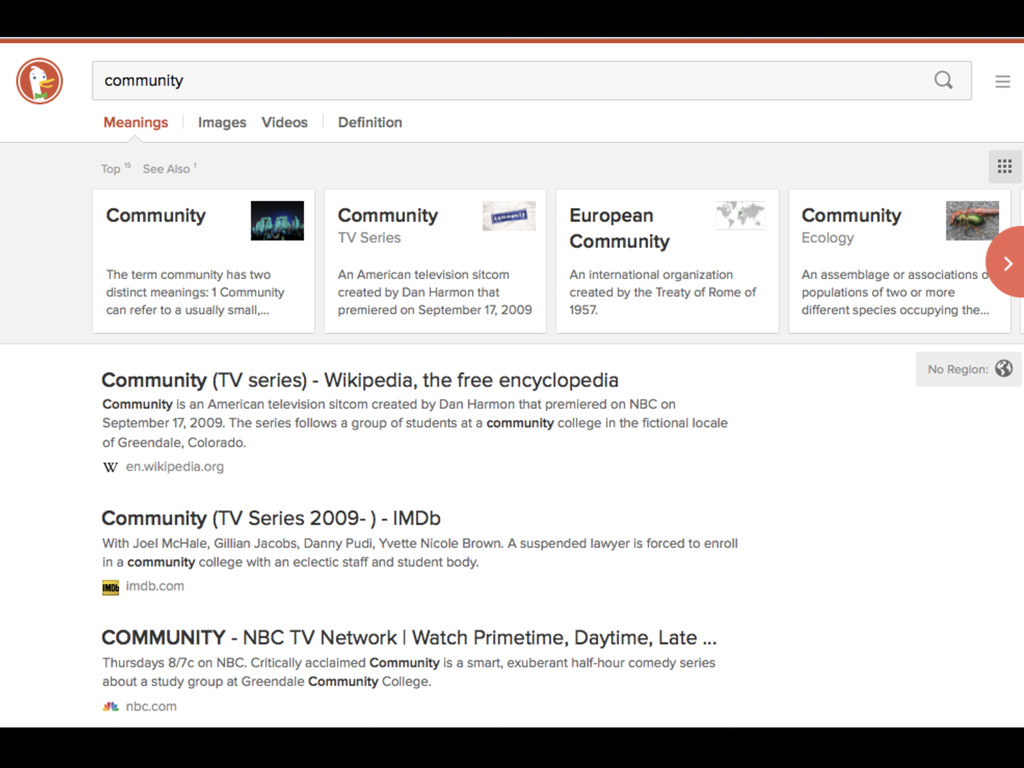This screenshot has height=768, width=1024.
Task: Click 'The term community has two' description
Action: click(x=195, y=293)
